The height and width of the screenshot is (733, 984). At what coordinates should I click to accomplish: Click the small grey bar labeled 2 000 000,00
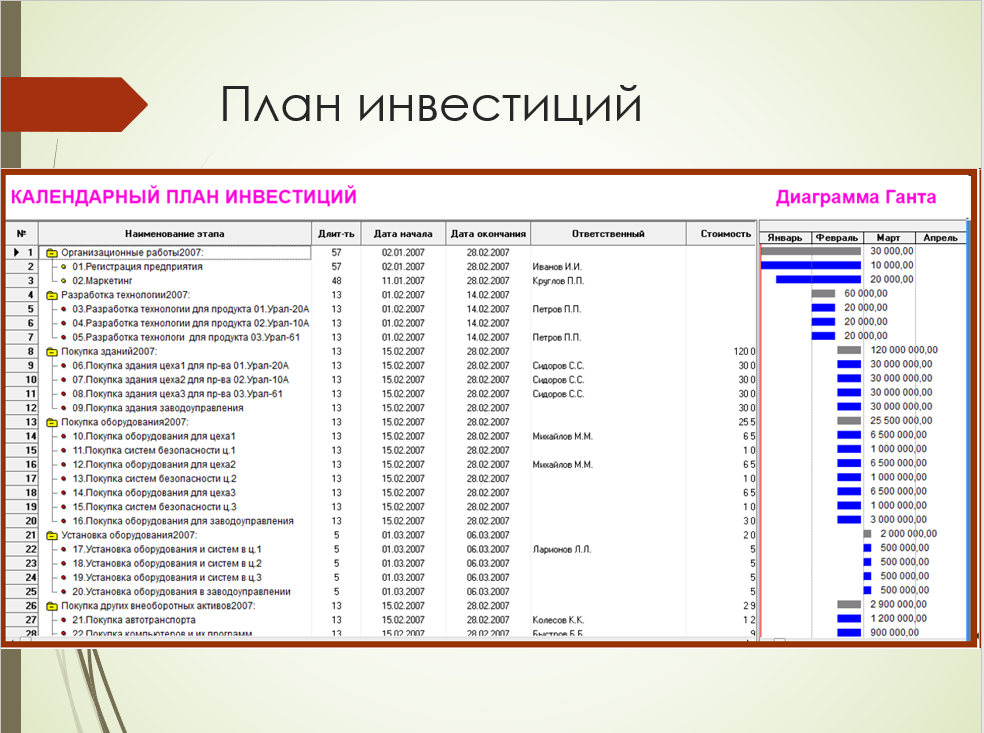point(867,534)
